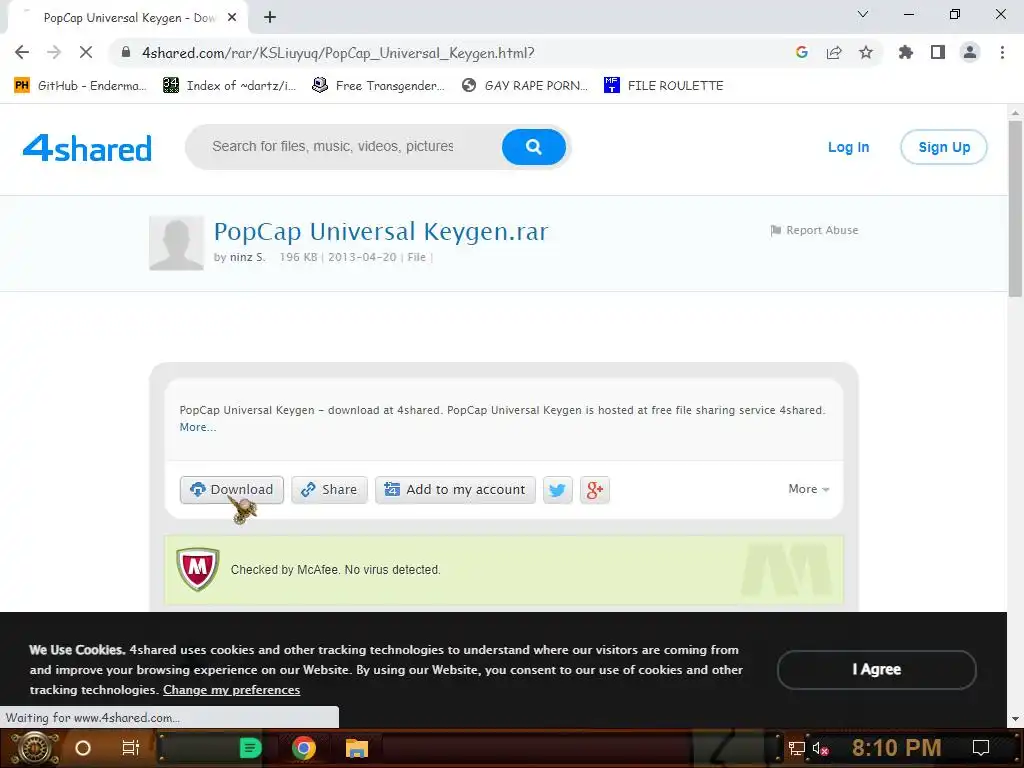The width and height of the screenshot is (1024, 768).
Task: Open File Explorer from taskbar
Action: pyautogui.click(x=357, y=748)
